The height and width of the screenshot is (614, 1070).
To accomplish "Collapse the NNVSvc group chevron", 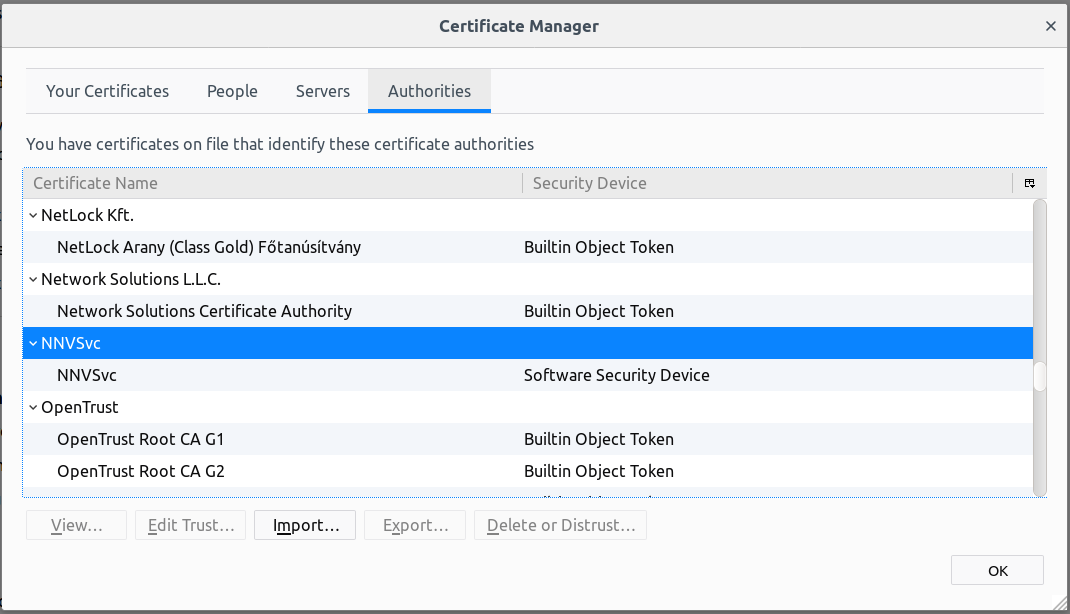I will [x=33, y=343].
